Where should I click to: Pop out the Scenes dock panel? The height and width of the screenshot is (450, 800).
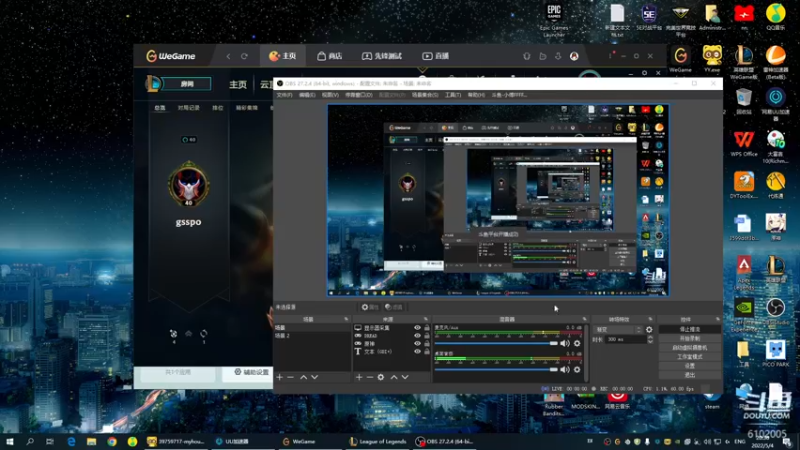346,319
